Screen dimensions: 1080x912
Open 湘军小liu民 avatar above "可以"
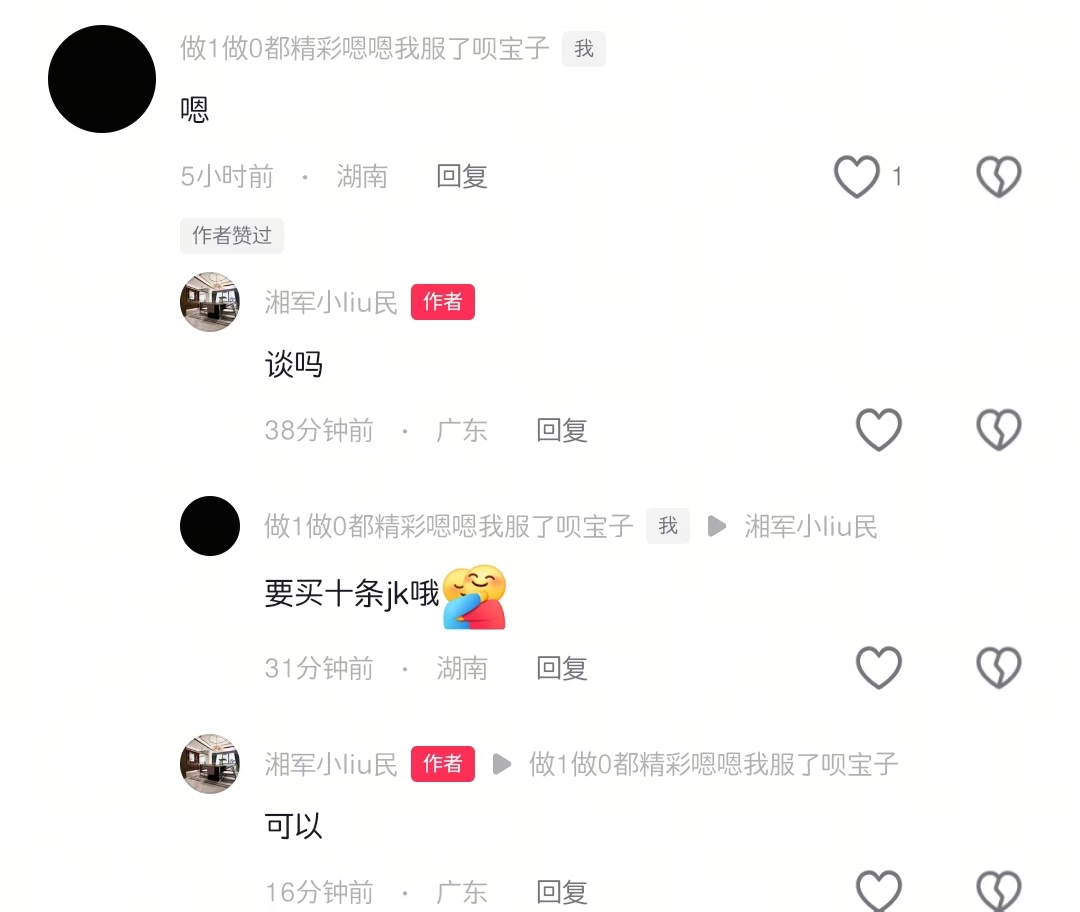click(x=210, y=764)
